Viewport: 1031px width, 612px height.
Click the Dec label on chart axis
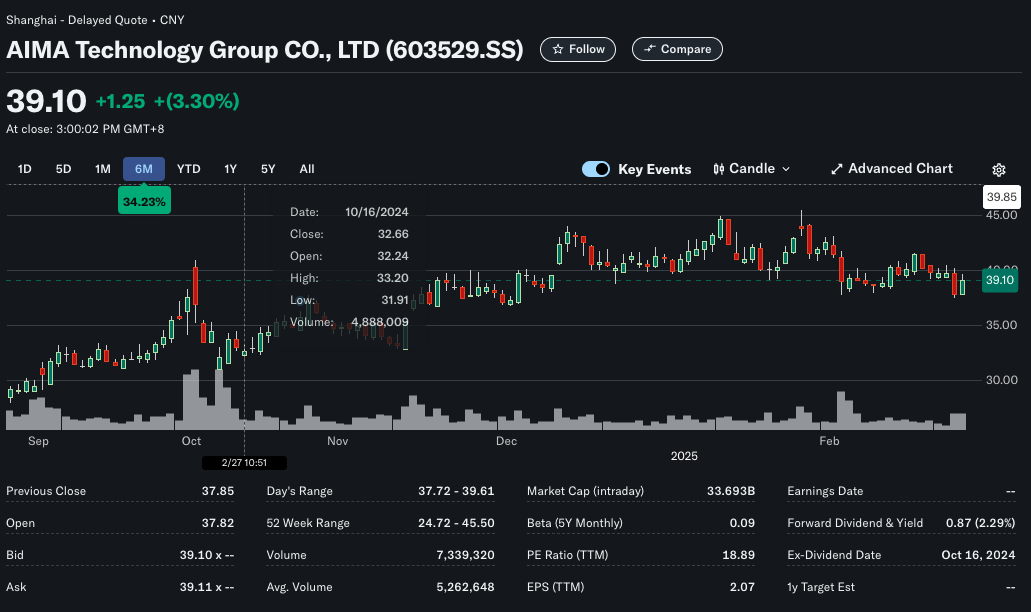pyautogui.click(x=506, y=441)
